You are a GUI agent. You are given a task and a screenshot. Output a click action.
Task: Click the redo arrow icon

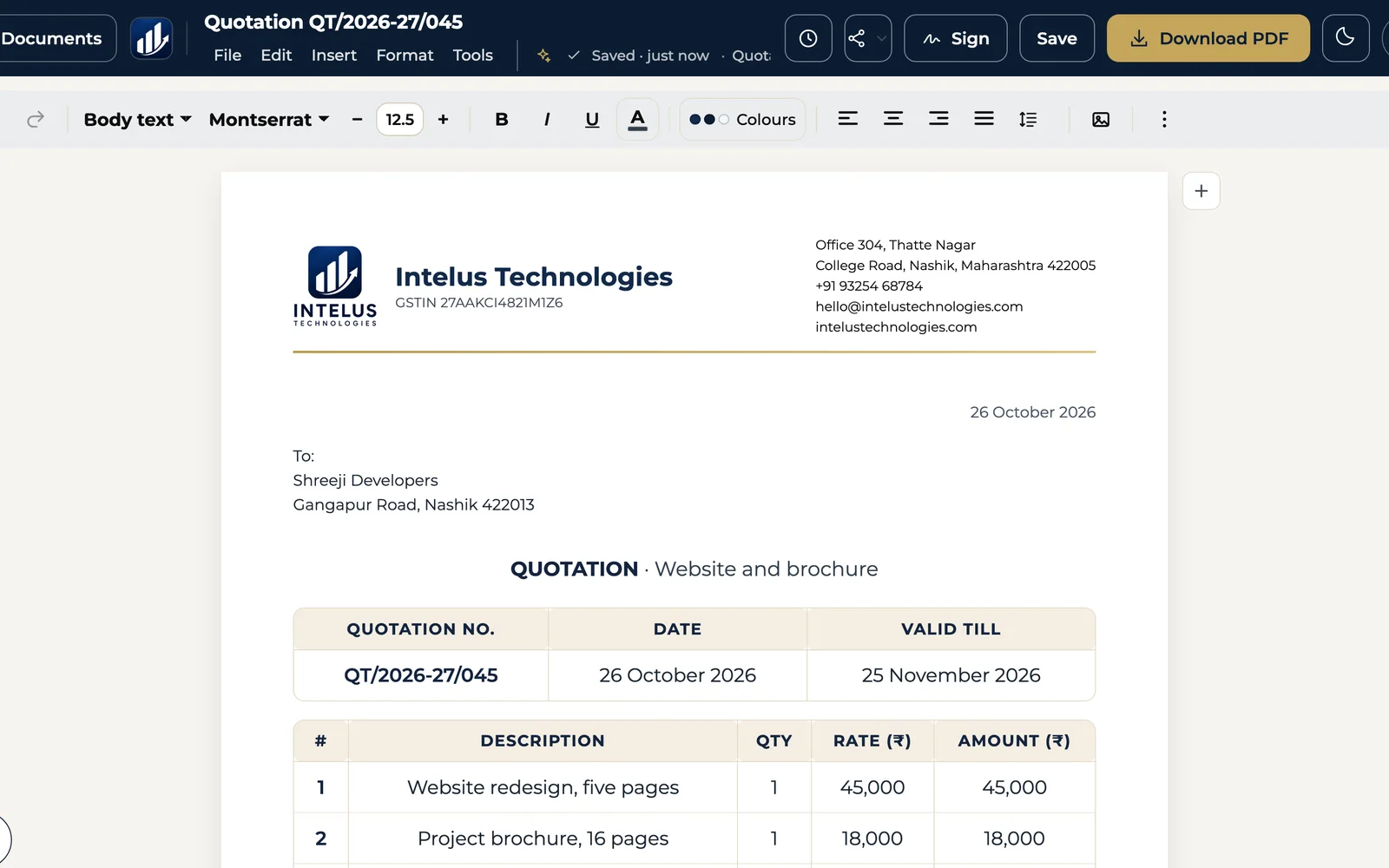(x=36, y=119)
